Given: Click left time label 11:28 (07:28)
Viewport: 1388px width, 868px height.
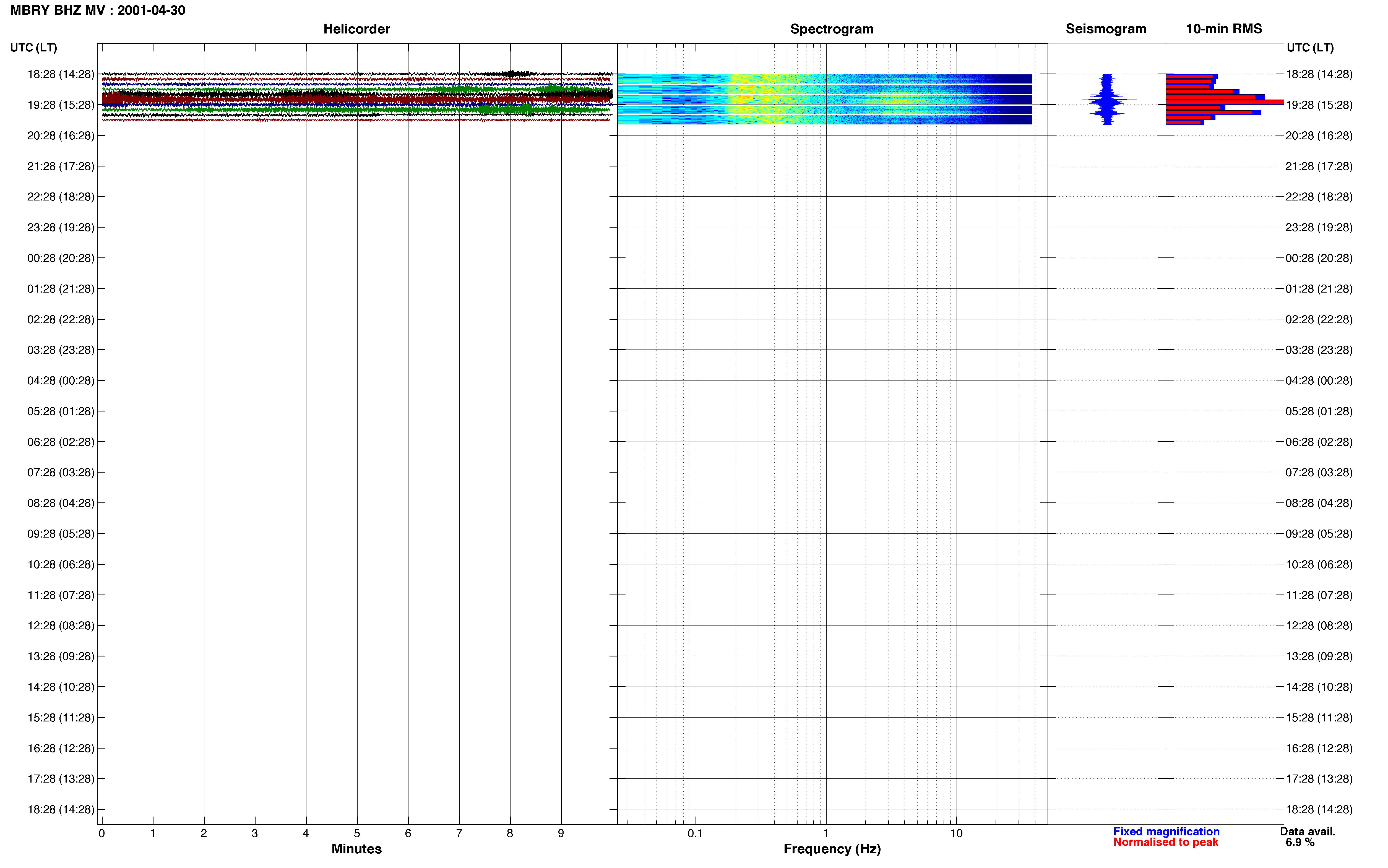Looking at the screenshot, I should [60, 595].
